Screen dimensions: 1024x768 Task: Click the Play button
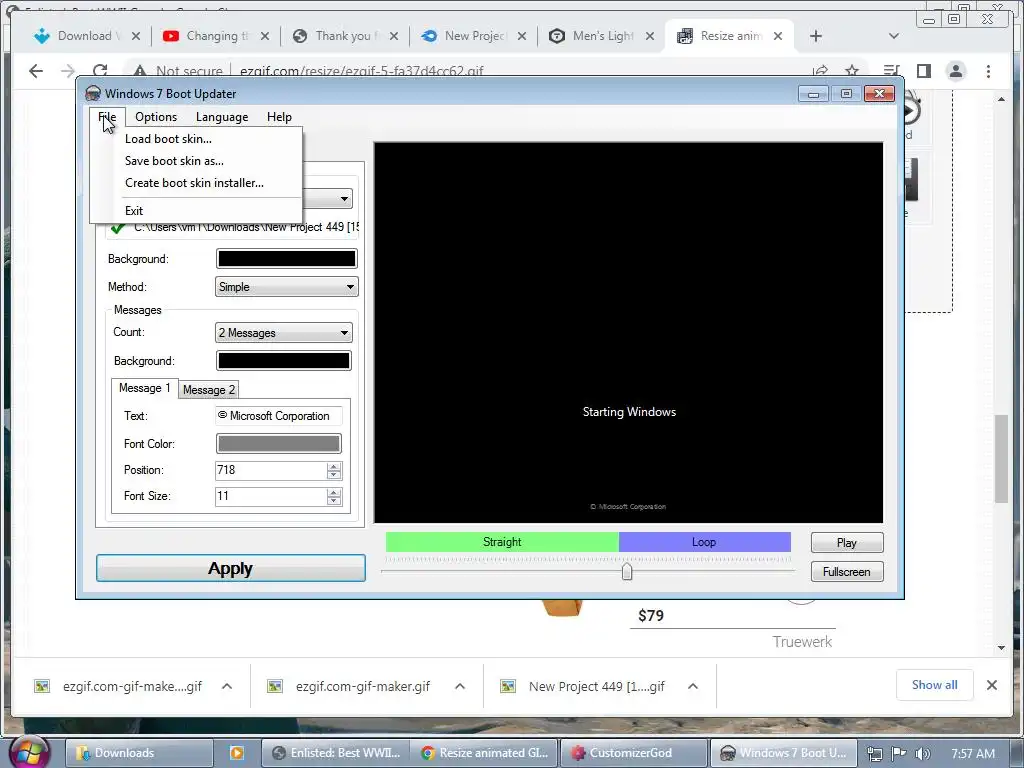click(x=847, y=543)
